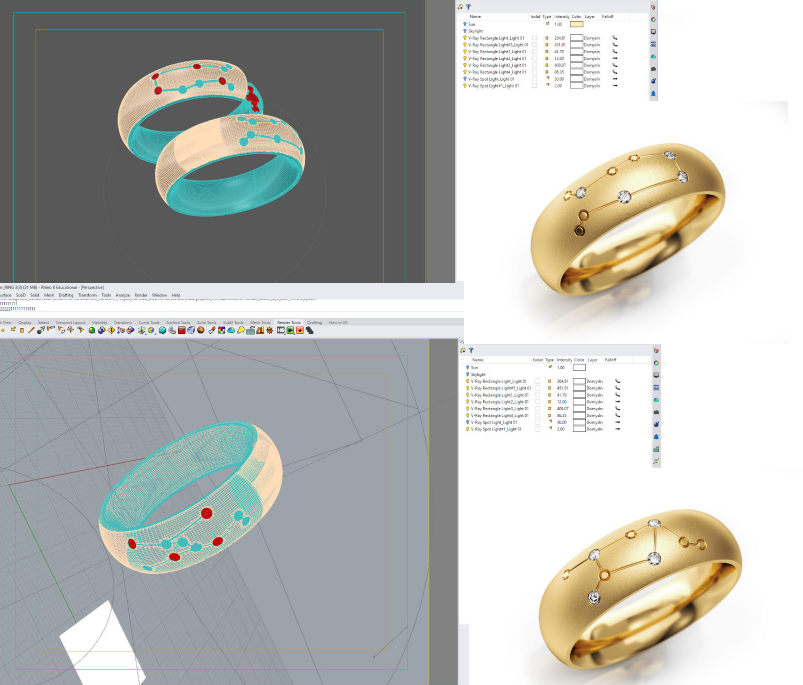Image resolution: width=803 pixels, height=685 pixels.
Task: Switch to the Render Tools toolbar tab
Action: pyautogui.click(x=289, y=323)
